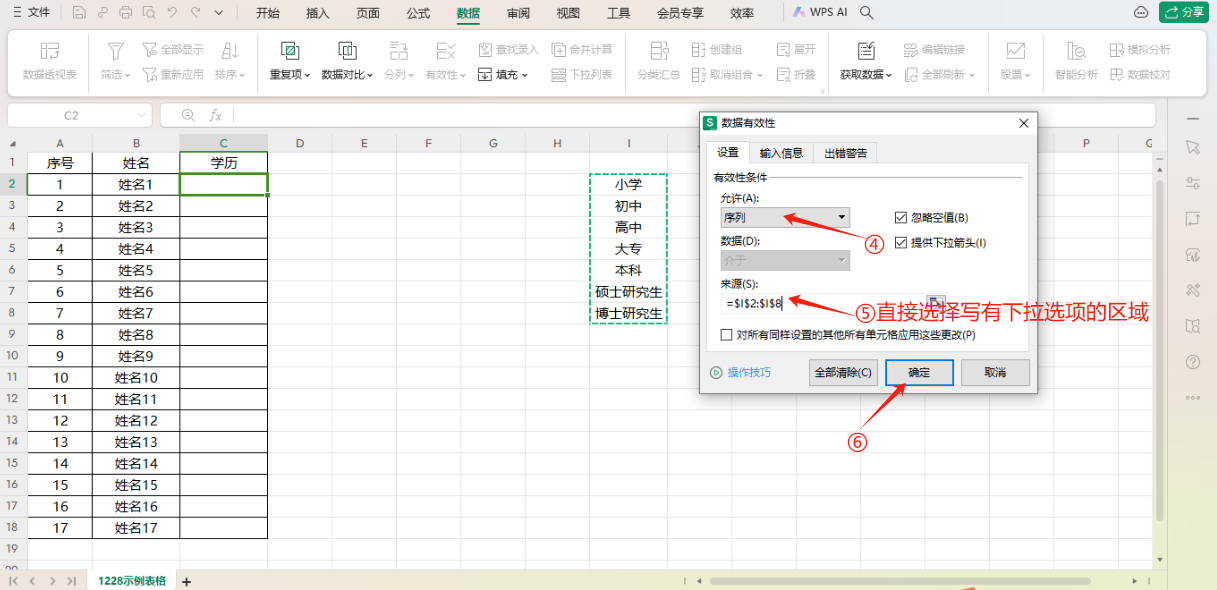
Task: Click the 合并计算 consolidate tool
Action: (x=581, y=49)
